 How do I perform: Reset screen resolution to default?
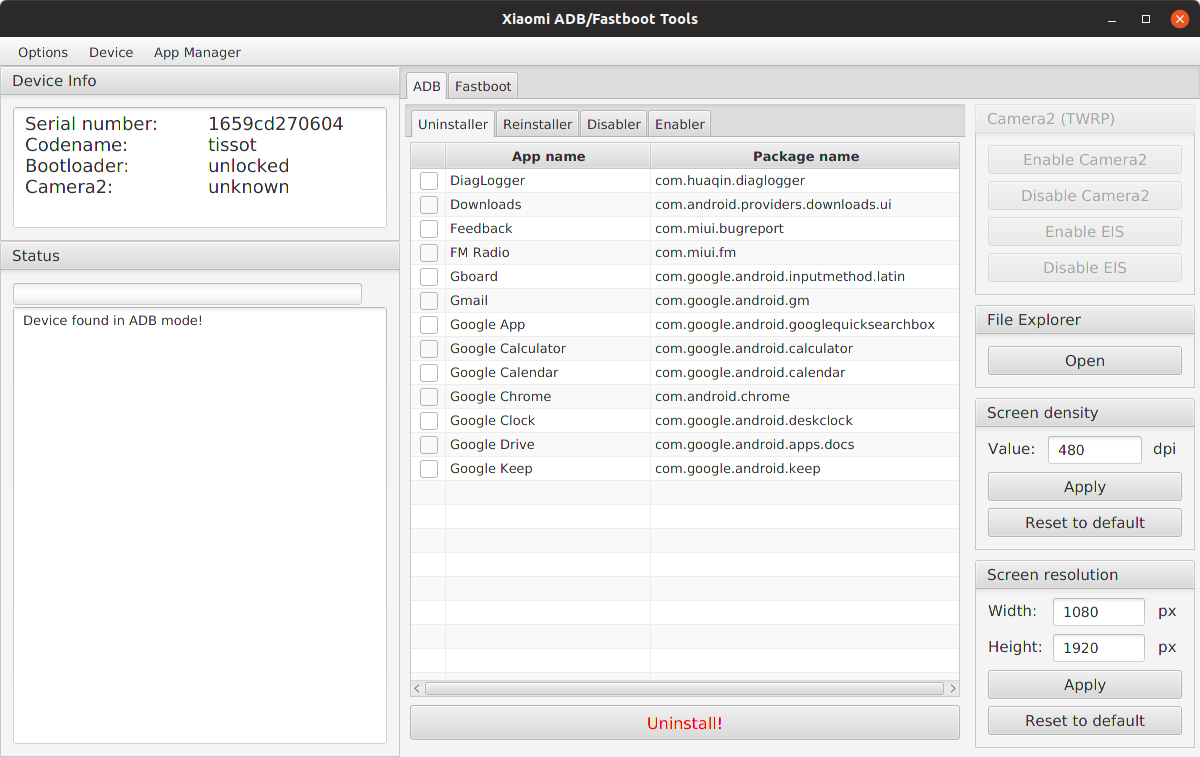coord(1084,720)
